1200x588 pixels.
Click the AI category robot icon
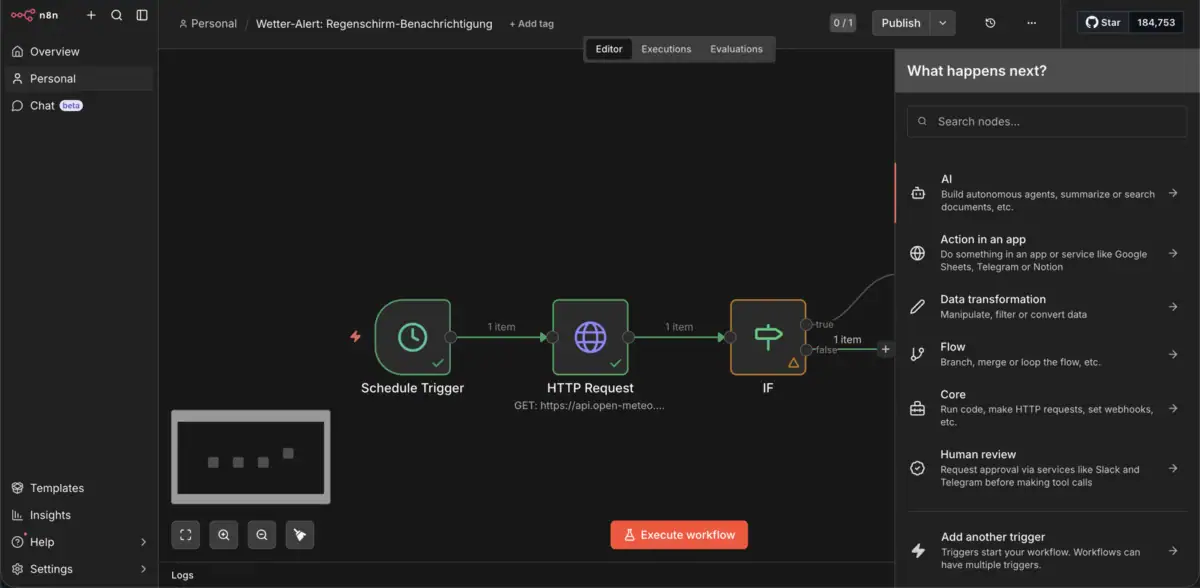point(917,192)
